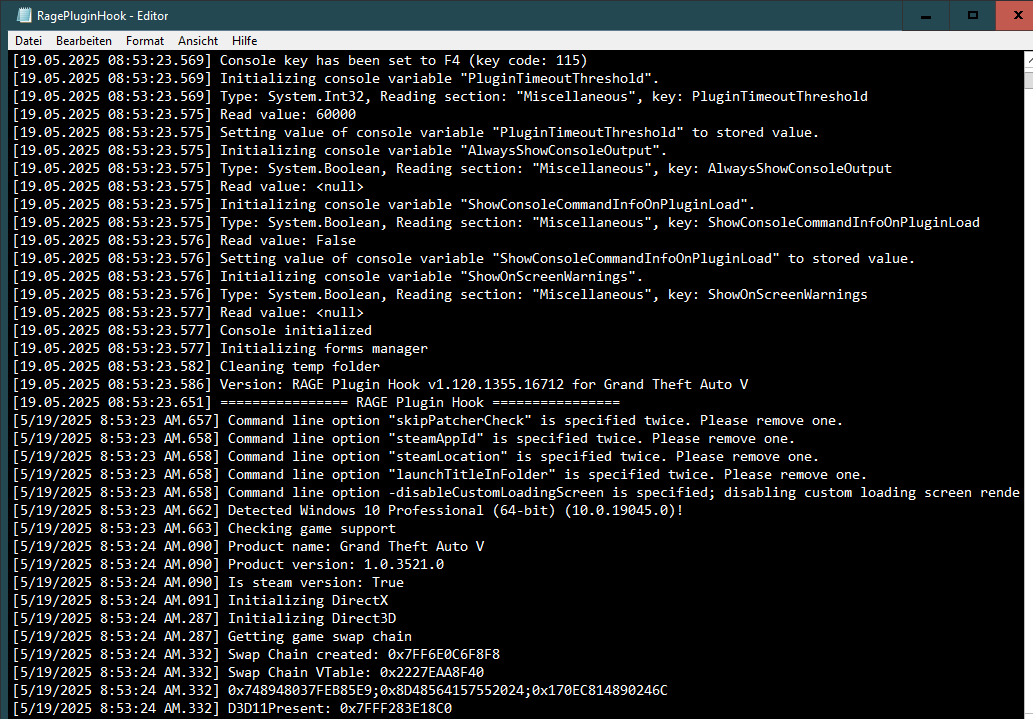The image size is (1033, 719).
Task: Click 'Read value: False' line
Action: (x=184, y=241)
